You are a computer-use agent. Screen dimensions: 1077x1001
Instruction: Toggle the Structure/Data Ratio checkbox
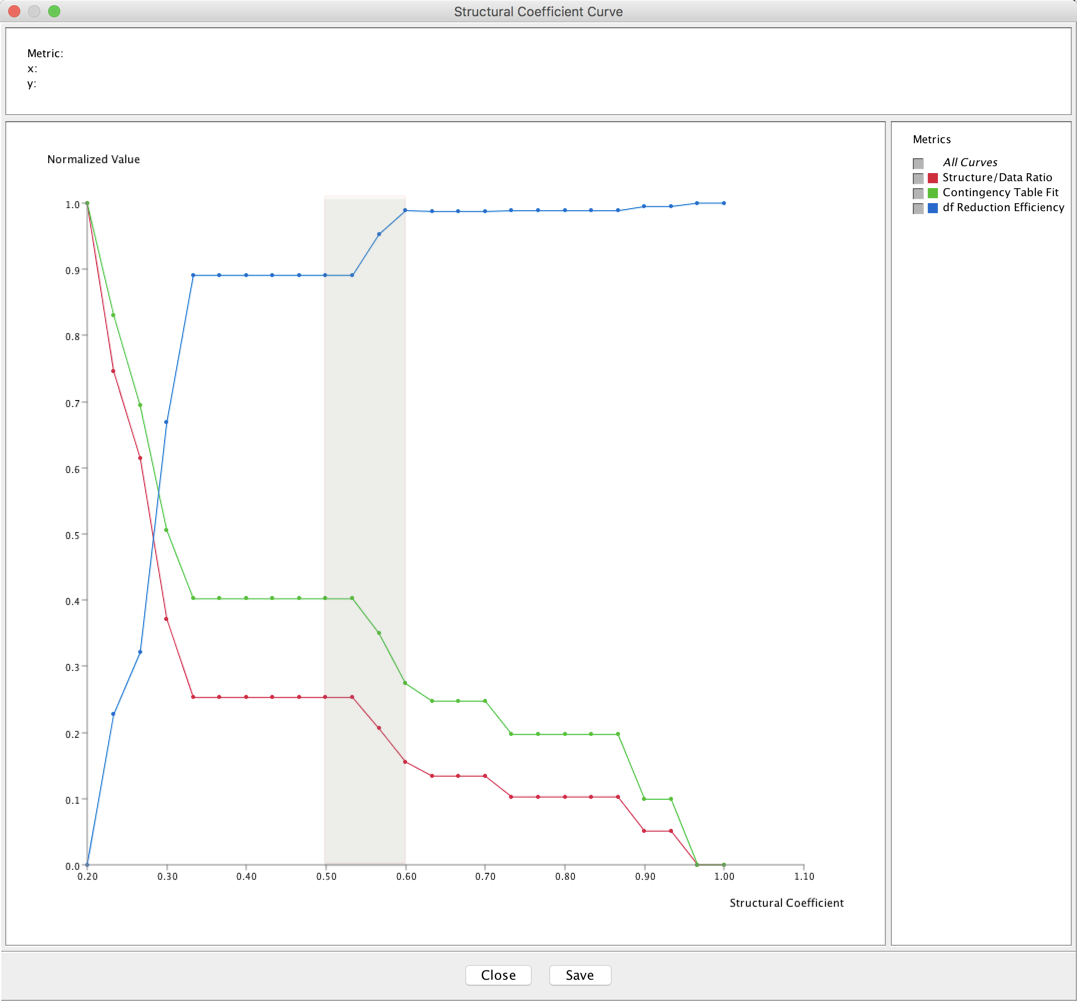click(918, 178)
